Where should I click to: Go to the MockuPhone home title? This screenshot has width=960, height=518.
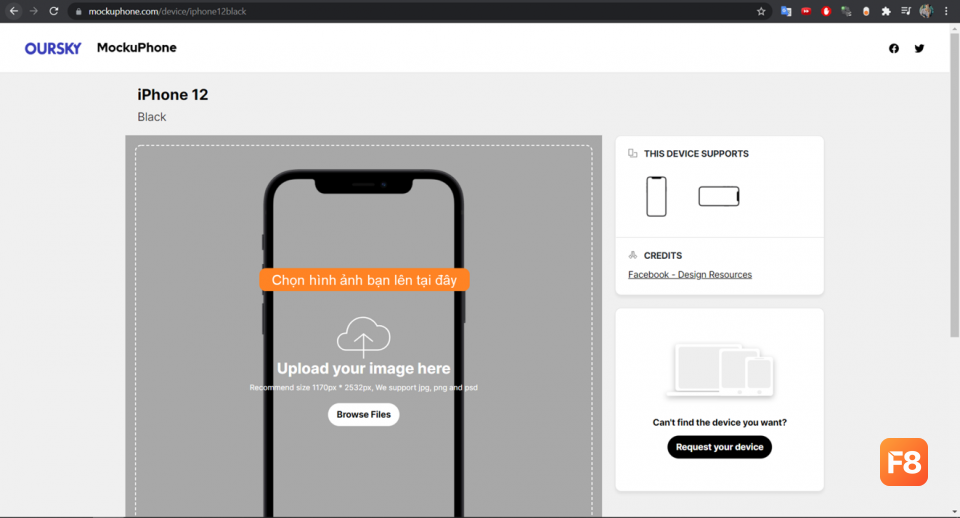(137, 48)
